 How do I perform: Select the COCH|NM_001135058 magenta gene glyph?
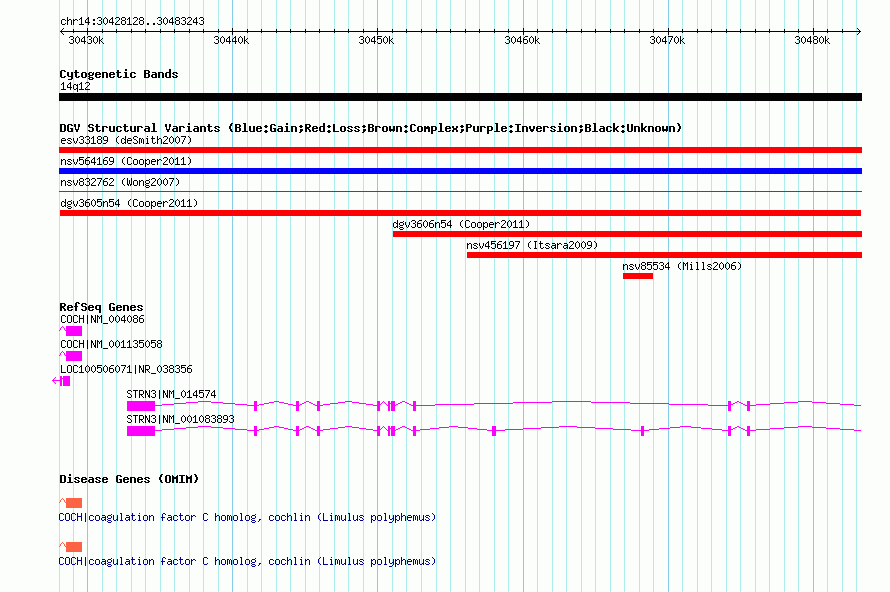[71, 356]
